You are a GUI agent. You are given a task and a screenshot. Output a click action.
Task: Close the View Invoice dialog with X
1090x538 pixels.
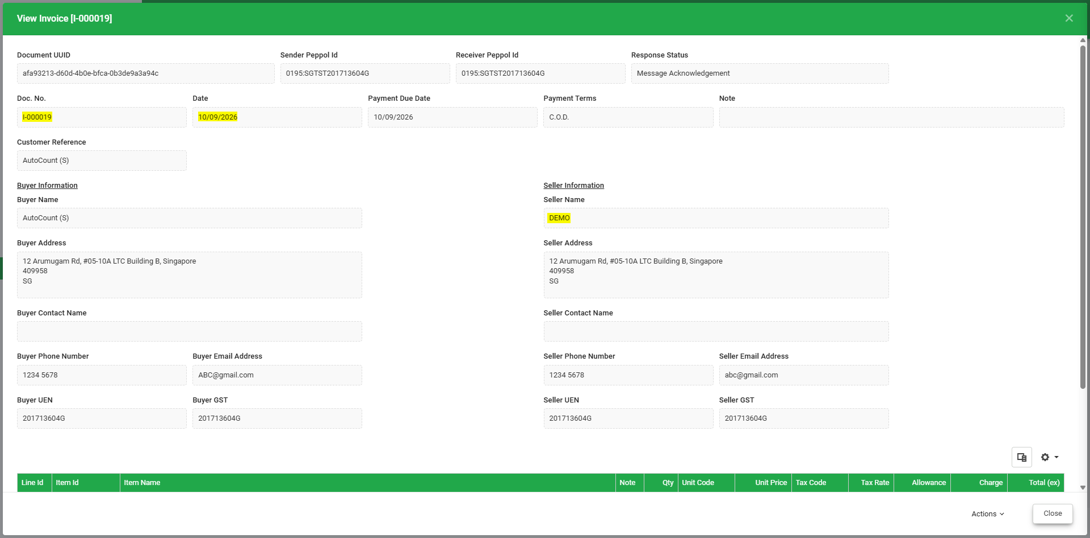tap(1069, 18)
